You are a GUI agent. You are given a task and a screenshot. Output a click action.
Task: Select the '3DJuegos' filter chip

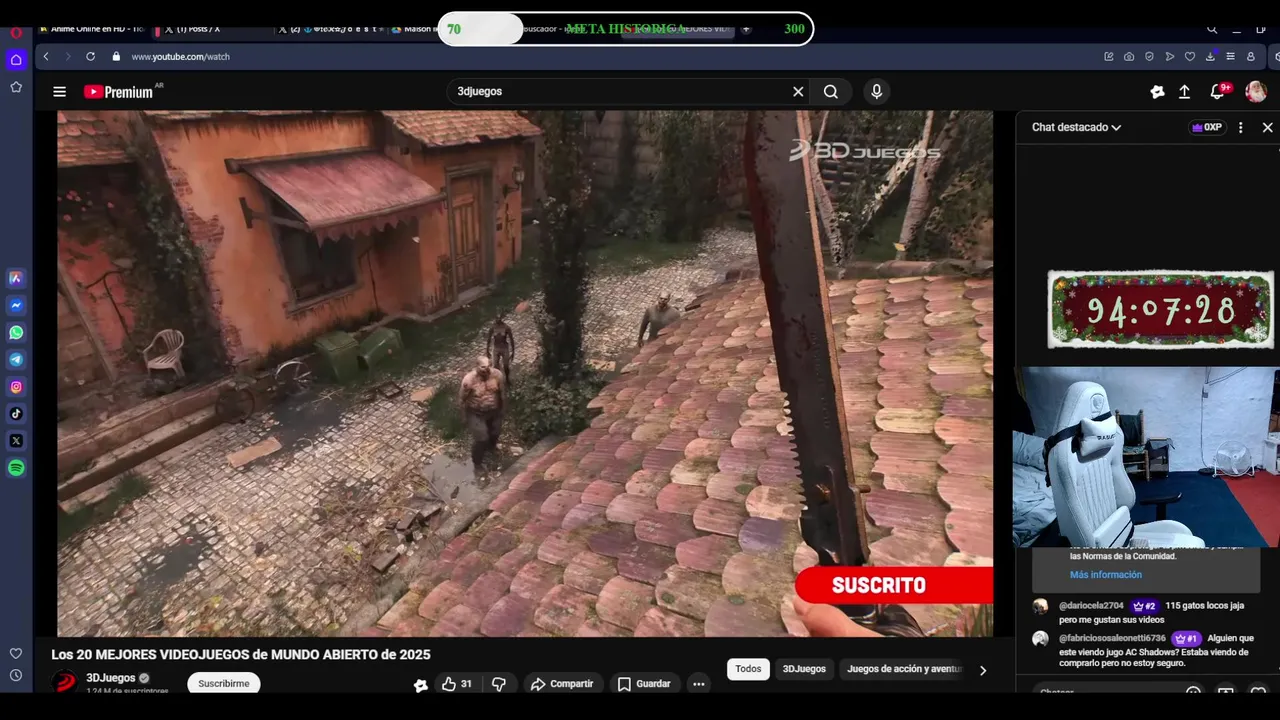pyautogui.click(x=804, y=669)
